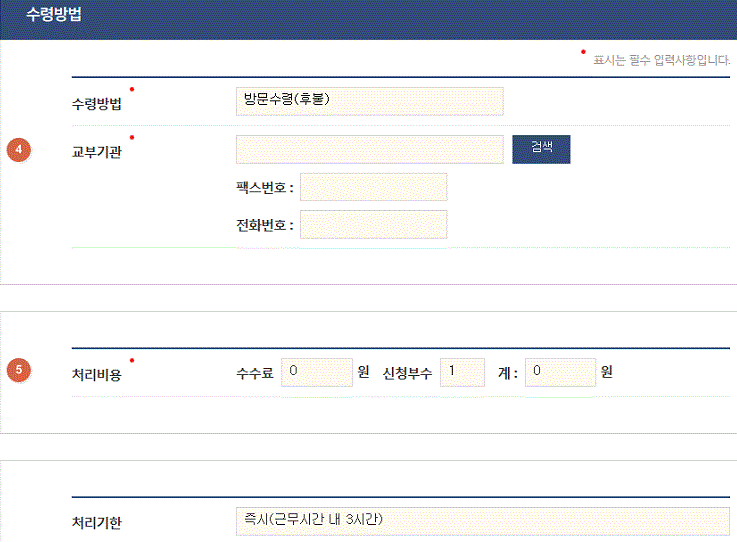
Task: Click the 처리비용 row label
Action: tap(96, 375)
